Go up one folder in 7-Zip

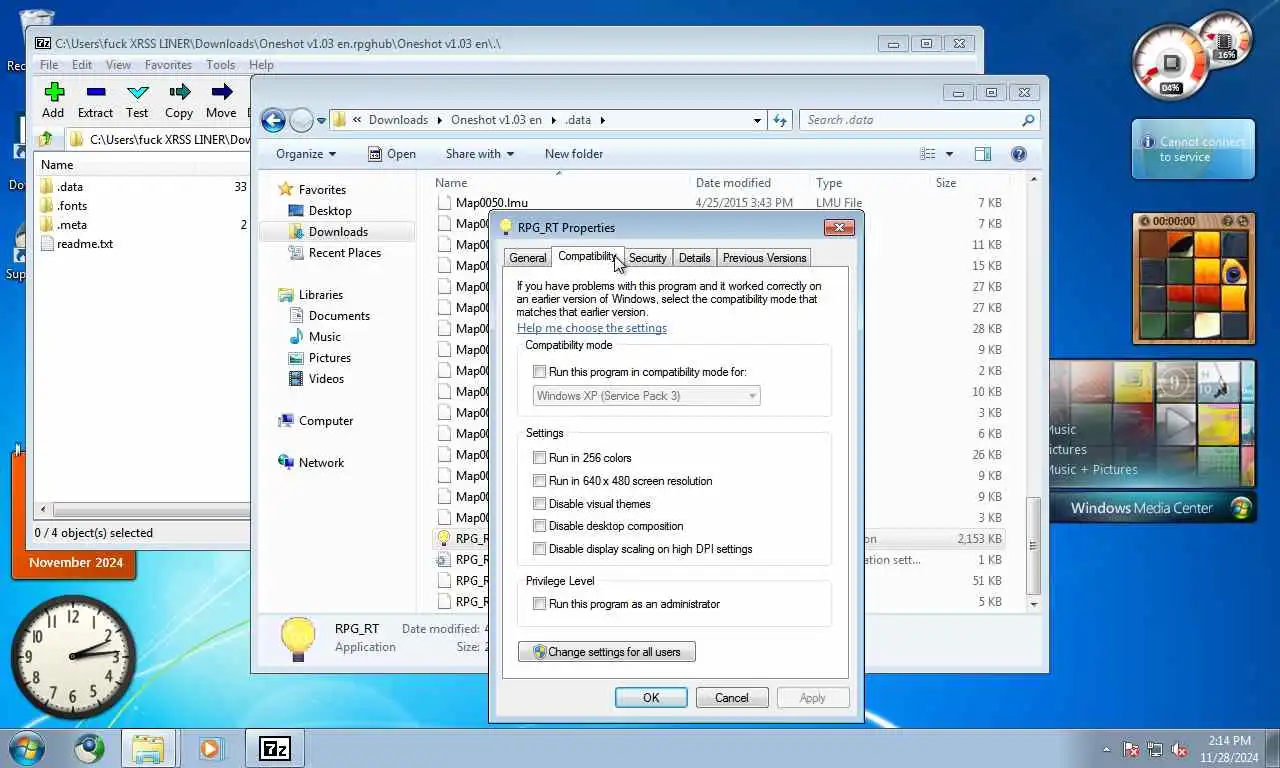pos(45,139)
